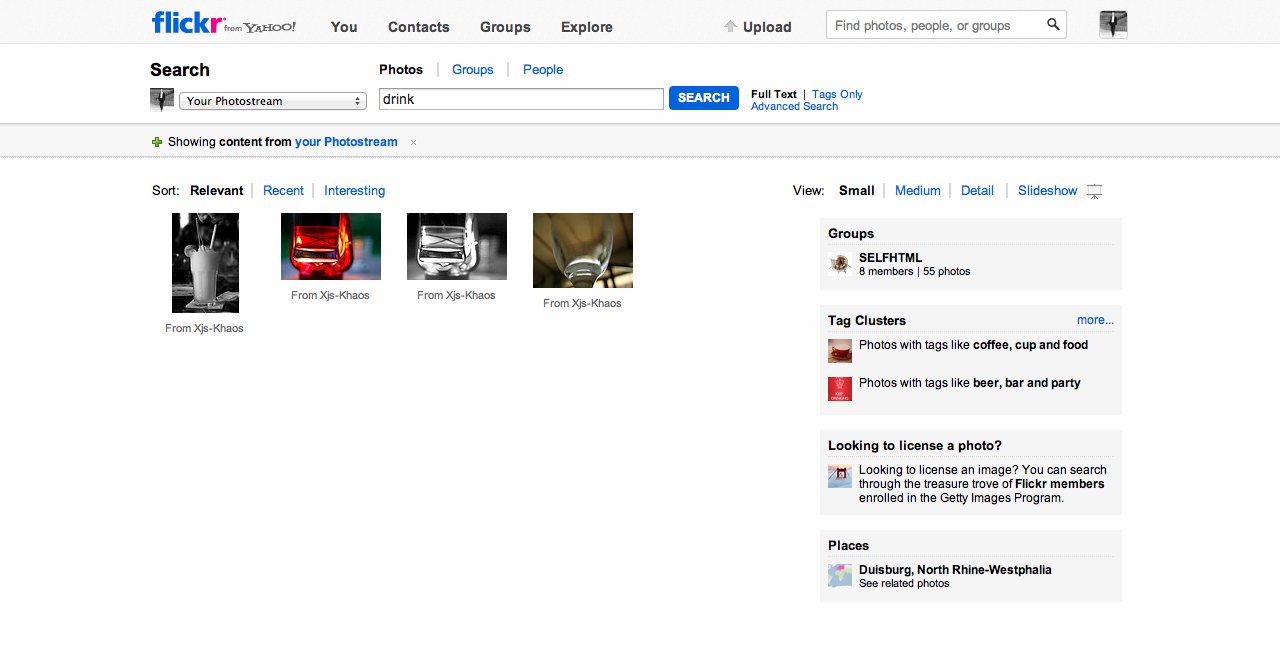Open Photos with tags like beer, bar and party
Screen dimensions: 1280x647
(x=969, y=383)
